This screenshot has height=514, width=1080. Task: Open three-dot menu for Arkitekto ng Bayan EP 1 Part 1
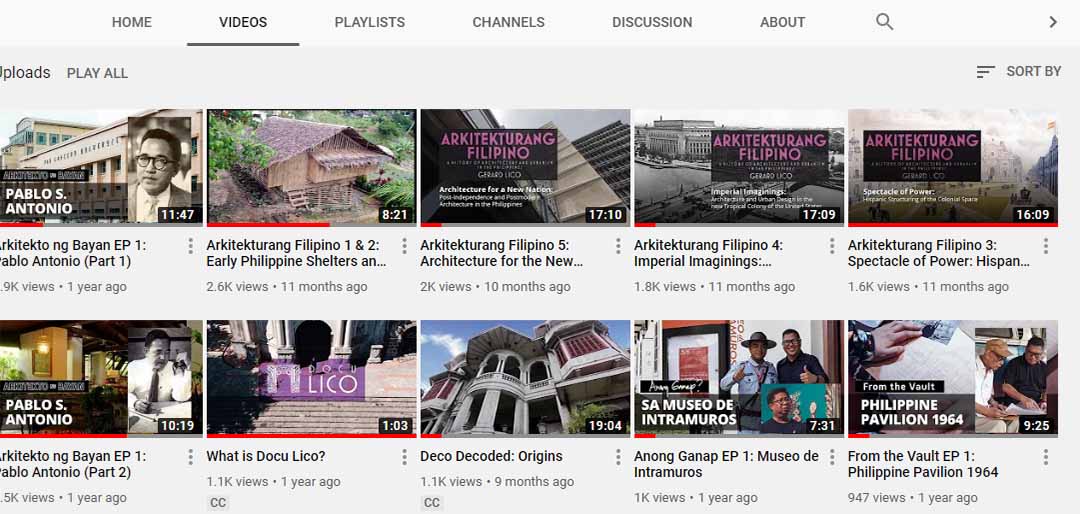click(190, 246)
